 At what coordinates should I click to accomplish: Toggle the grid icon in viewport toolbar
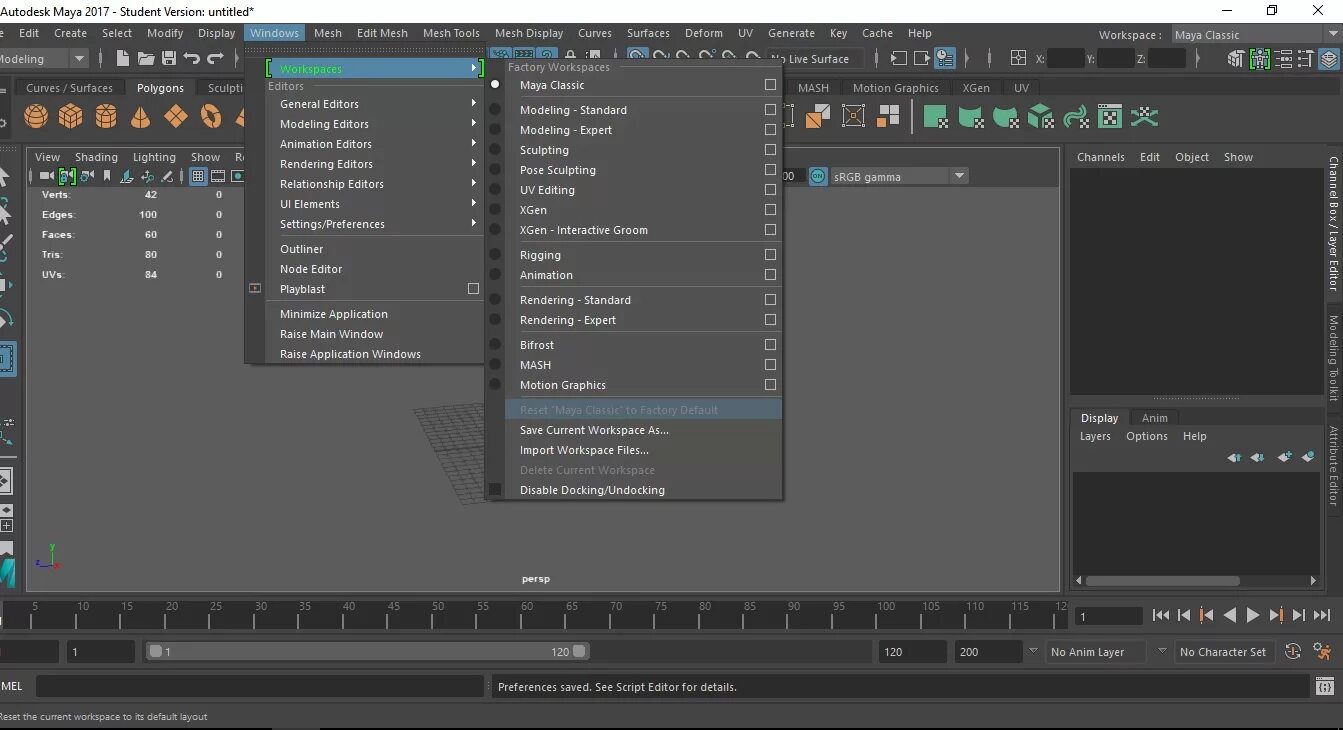[x=198, y=176]
